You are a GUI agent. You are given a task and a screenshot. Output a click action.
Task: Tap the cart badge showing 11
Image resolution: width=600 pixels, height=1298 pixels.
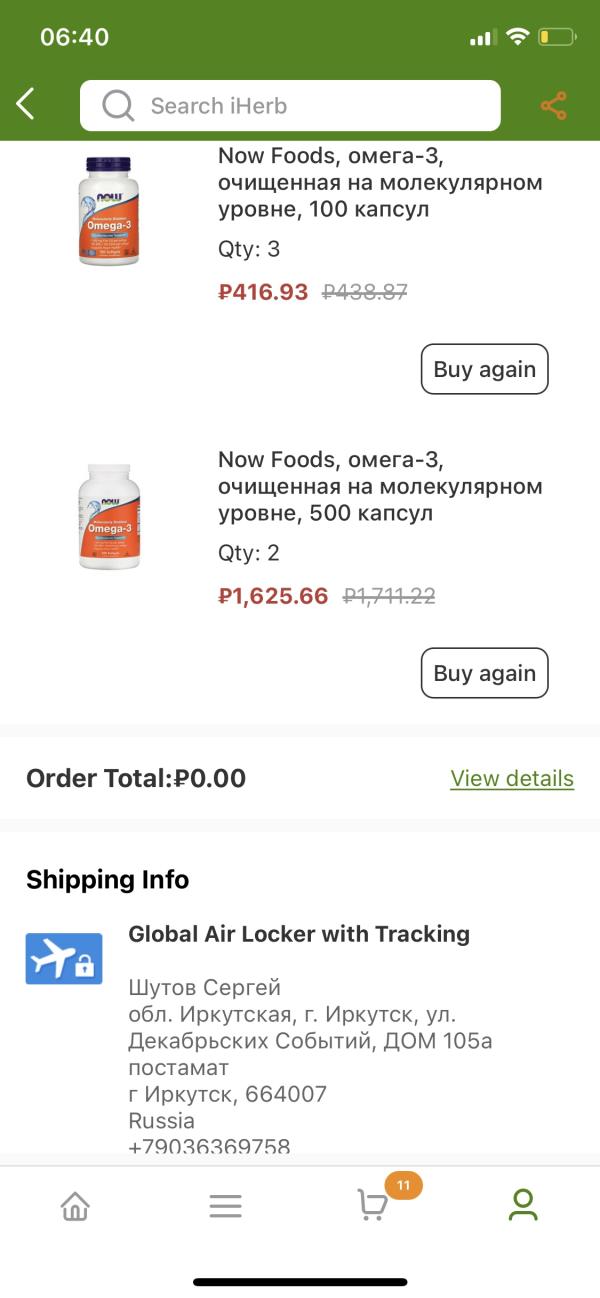403,1186
